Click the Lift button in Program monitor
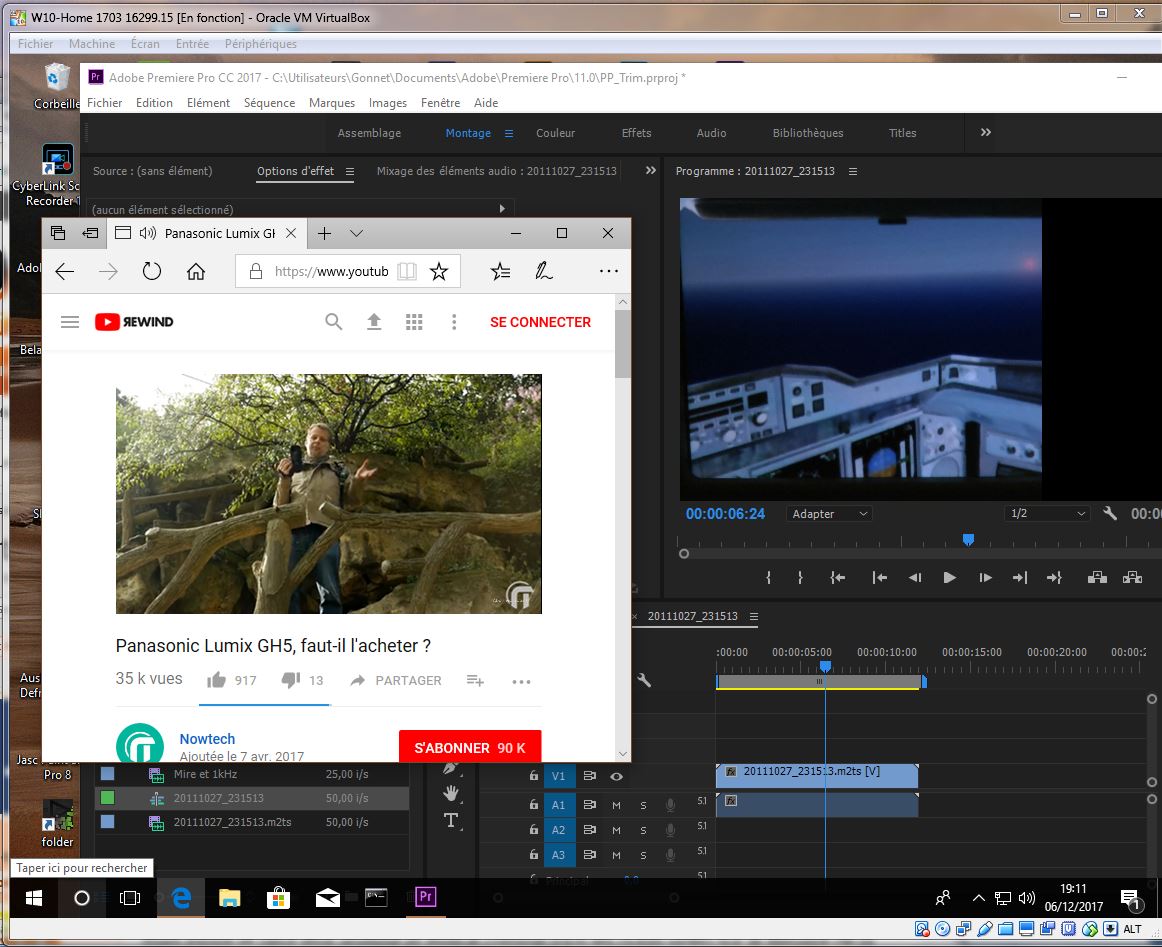Viewport: 1162px width, 947px height. coord(1097,578)
